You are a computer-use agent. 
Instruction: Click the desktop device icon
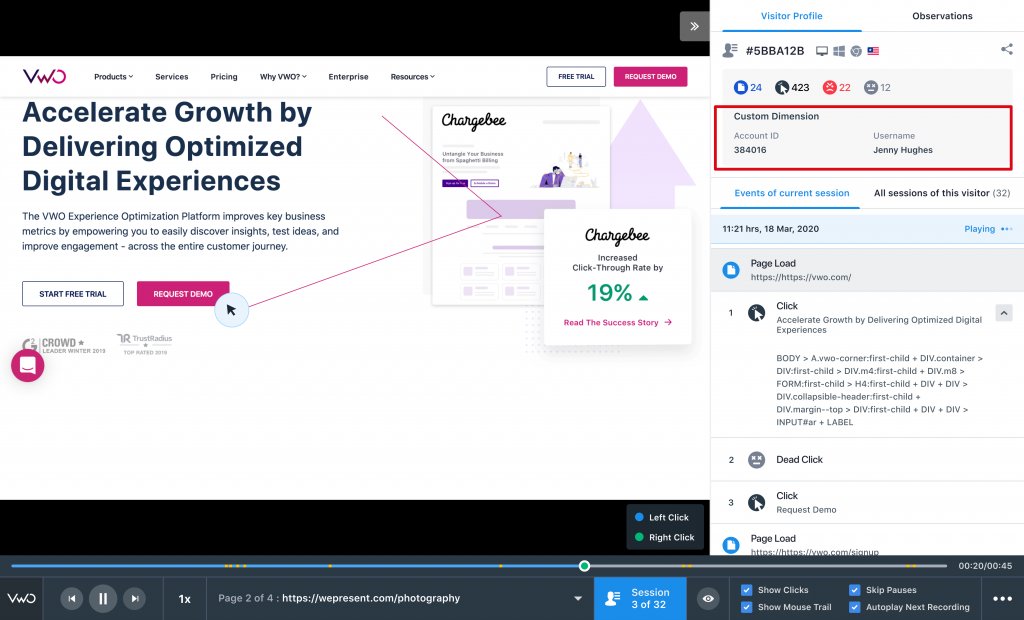pyautogui.click(x=822, y=51)
